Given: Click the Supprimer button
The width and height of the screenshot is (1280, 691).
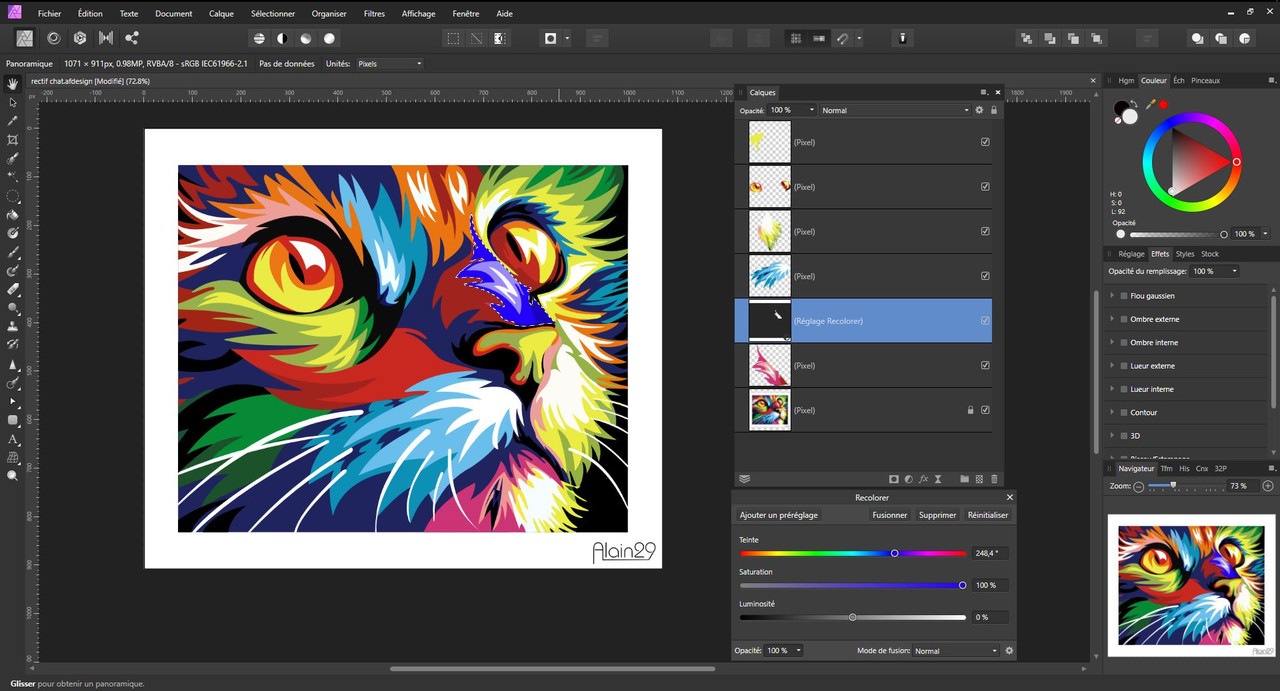Looking at the screenshot, I should point(937,515).
